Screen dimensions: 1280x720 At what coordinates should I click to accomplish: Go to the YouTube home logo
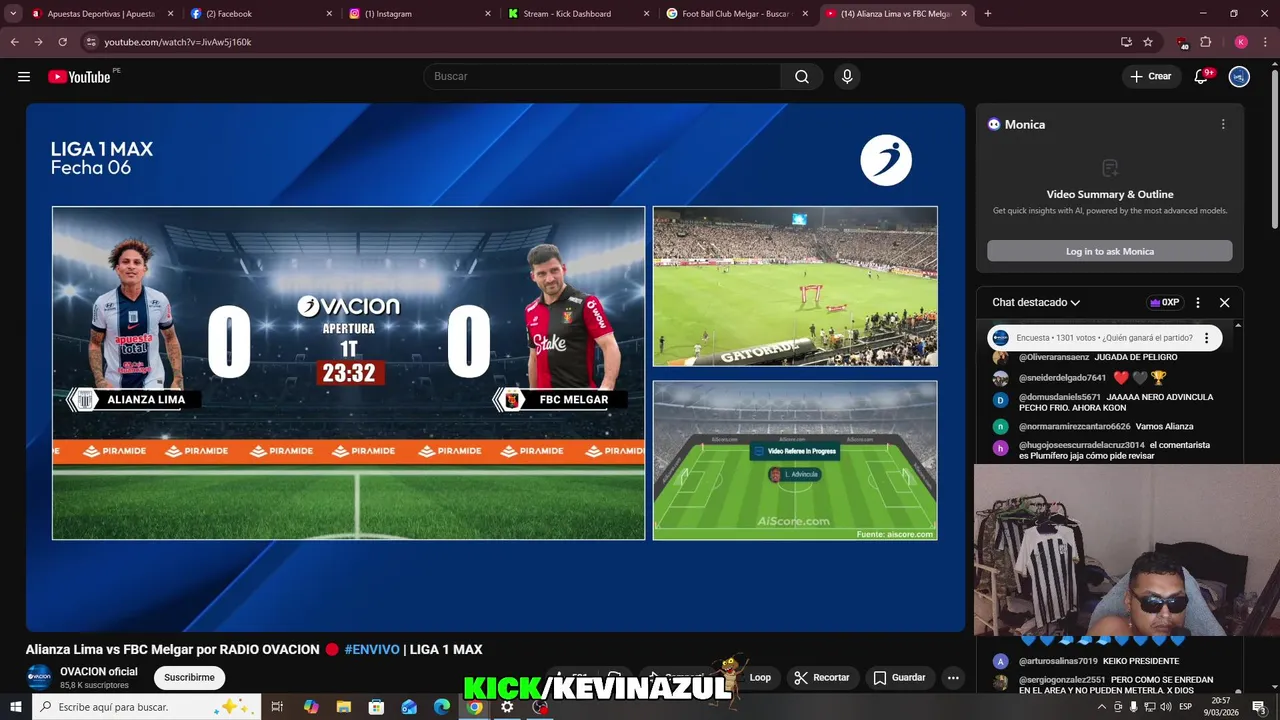click(79, 77)
